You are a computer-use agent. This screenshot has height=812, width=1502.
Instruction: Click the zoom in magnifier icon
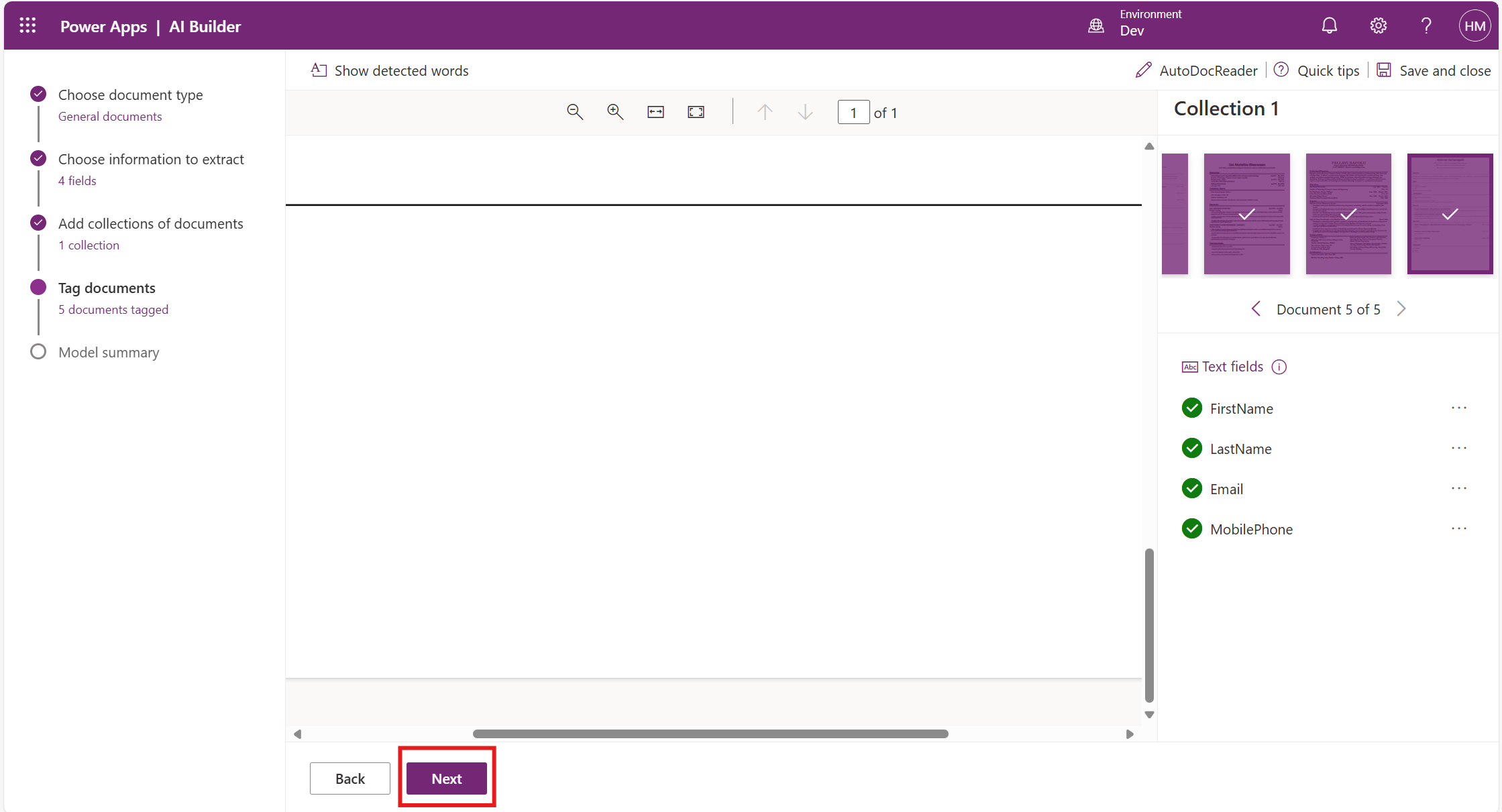tap(615, 112)
